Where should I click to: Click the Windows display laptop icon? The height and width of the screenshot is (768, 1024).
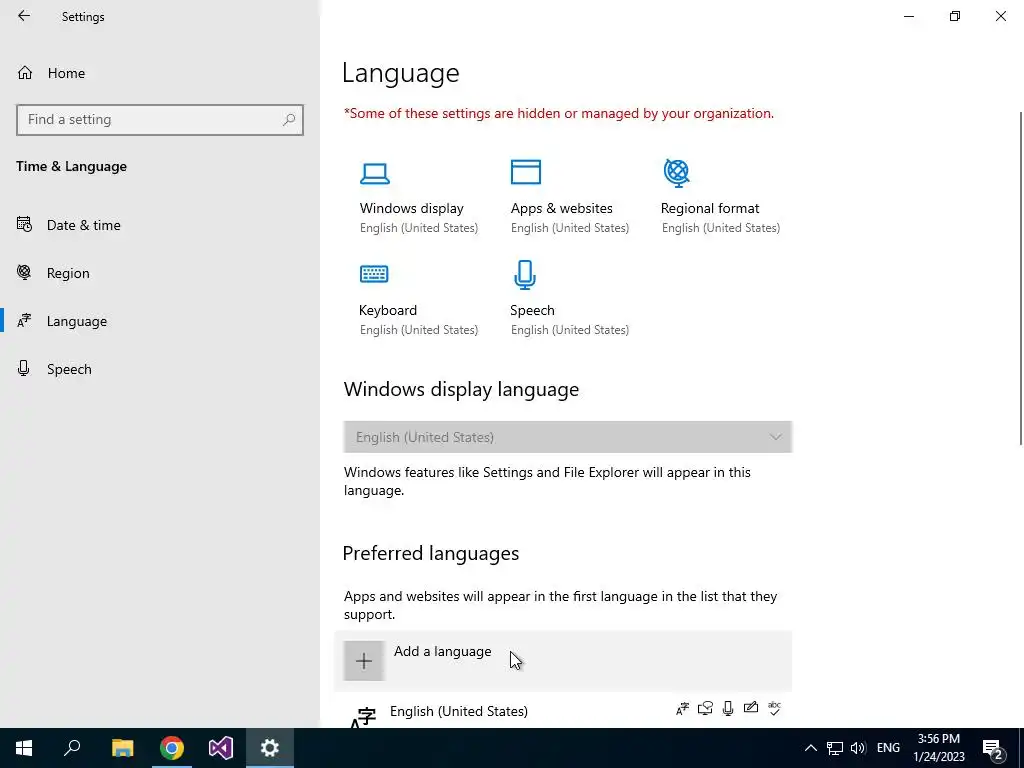375,173
